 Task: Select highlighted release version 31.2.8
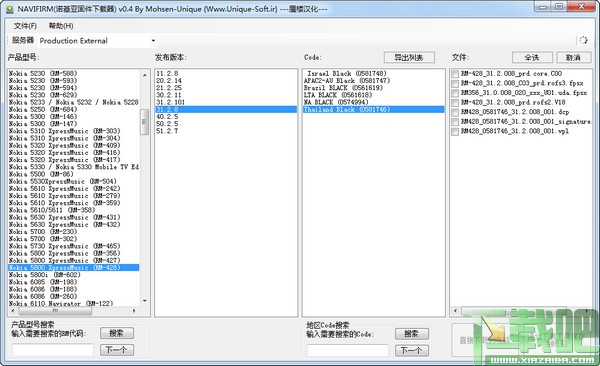226,109
